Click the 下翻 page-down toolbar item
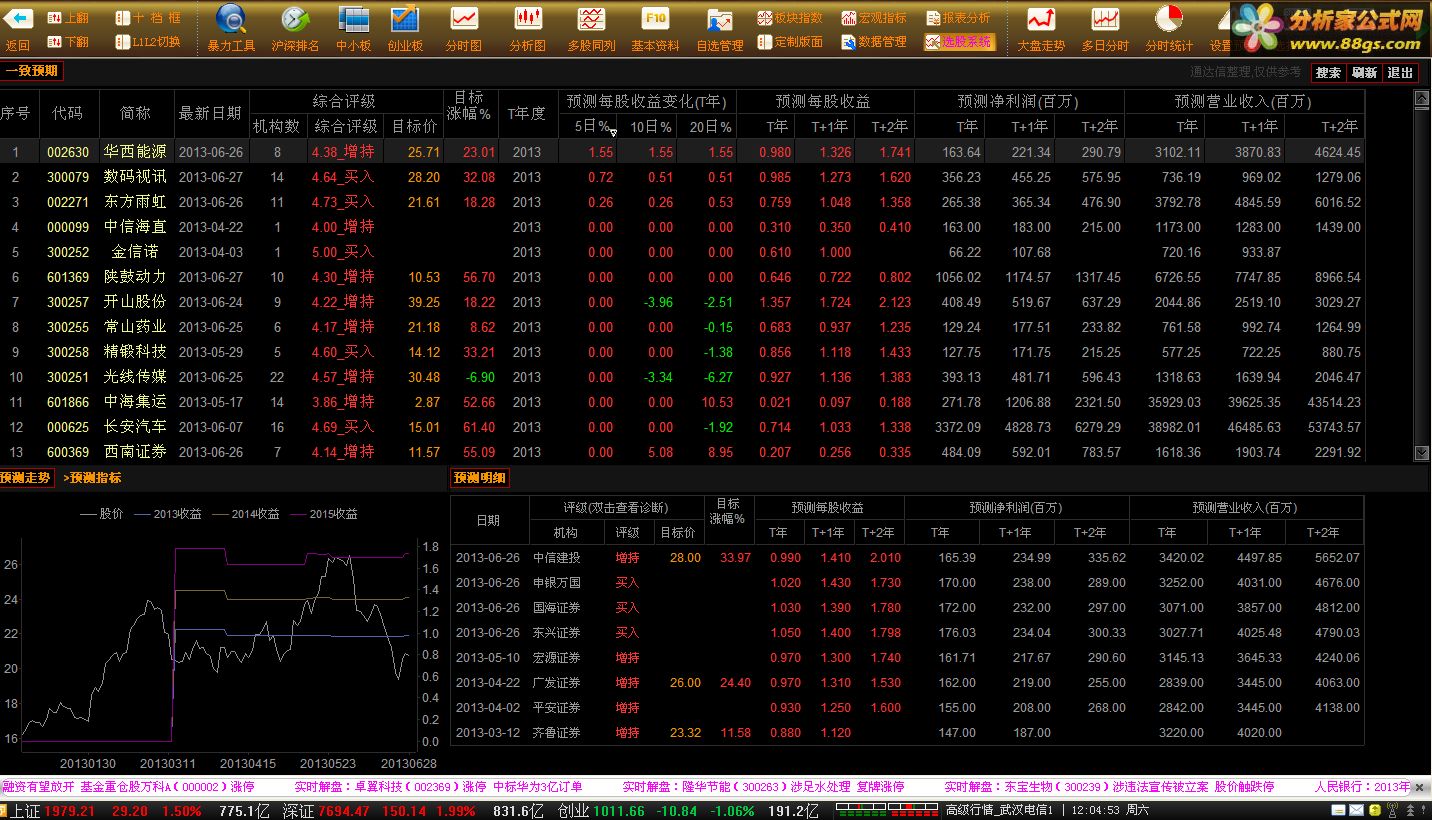This screenshot has width=1432, height=820. coord(69,42)
